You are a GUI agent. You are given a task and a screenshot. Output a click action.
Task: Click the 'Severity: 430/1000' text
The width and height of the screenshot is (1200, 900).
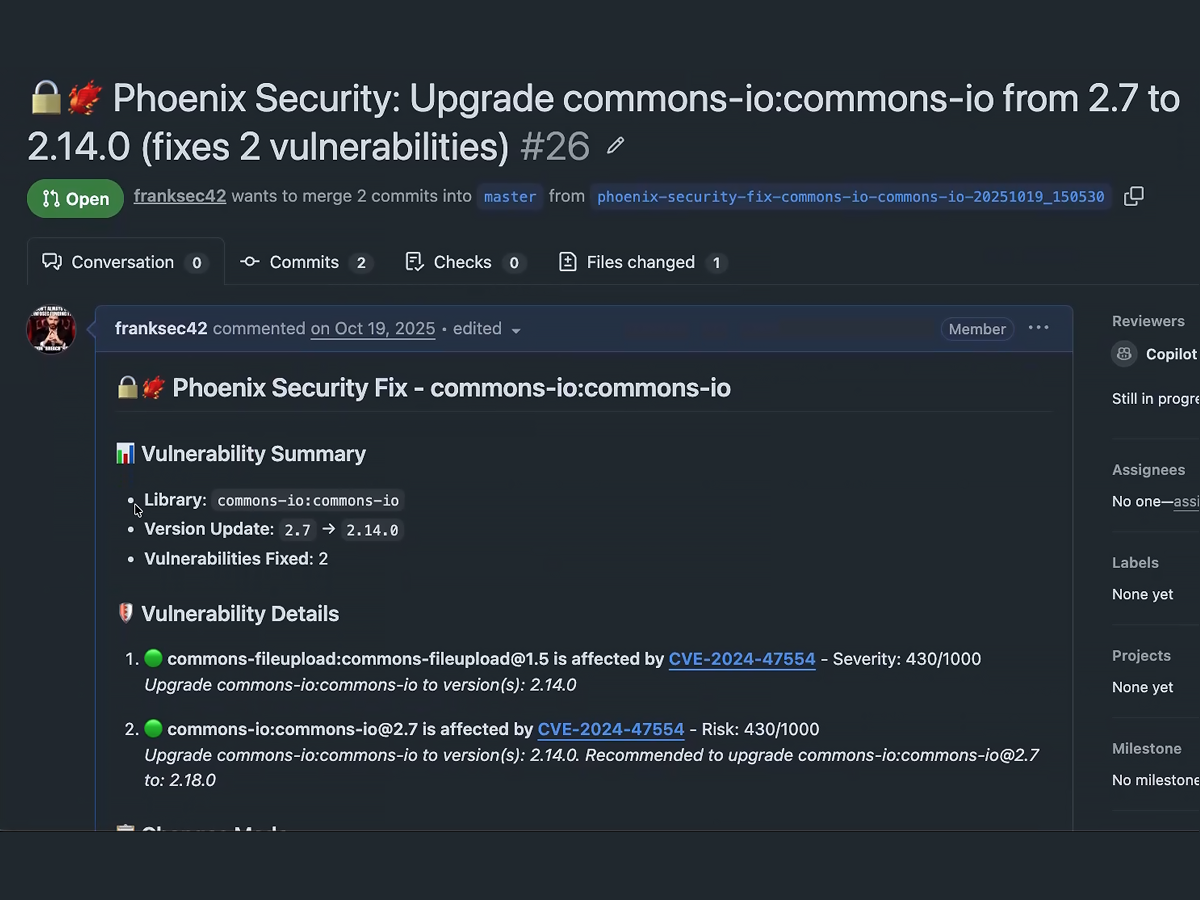[907, 659]
